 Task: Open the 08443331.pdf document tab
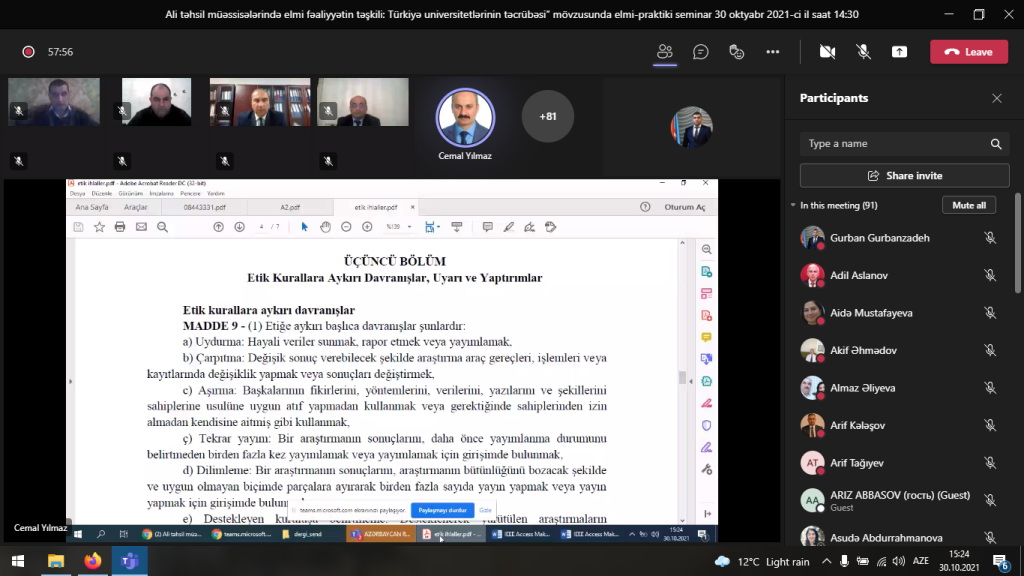click(x=204, y=207)
